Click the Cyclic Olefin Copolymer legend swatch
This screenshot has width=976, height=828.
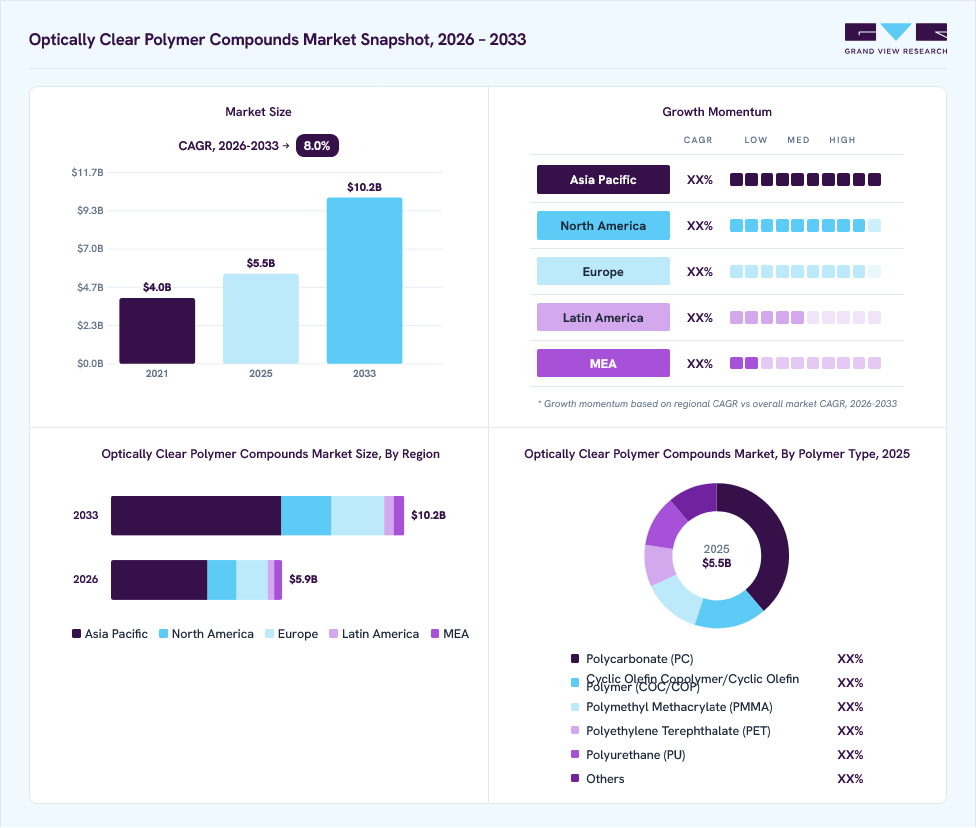pos(575,682)
